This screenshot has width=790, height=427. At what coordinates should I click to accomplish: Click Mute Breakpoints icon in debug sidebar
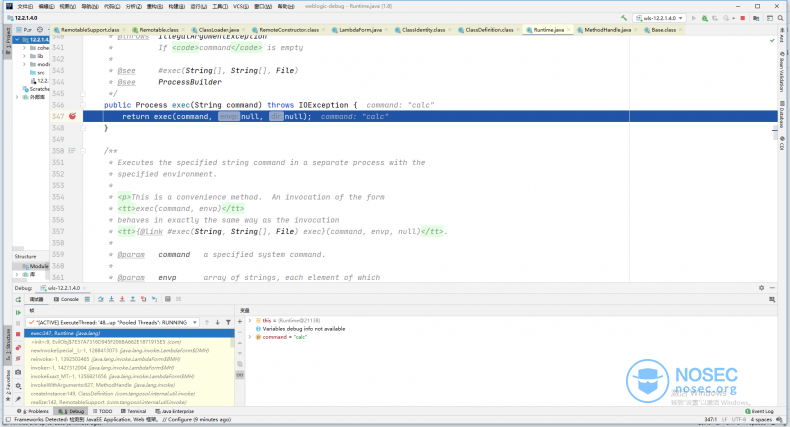[x=18, y=359]
